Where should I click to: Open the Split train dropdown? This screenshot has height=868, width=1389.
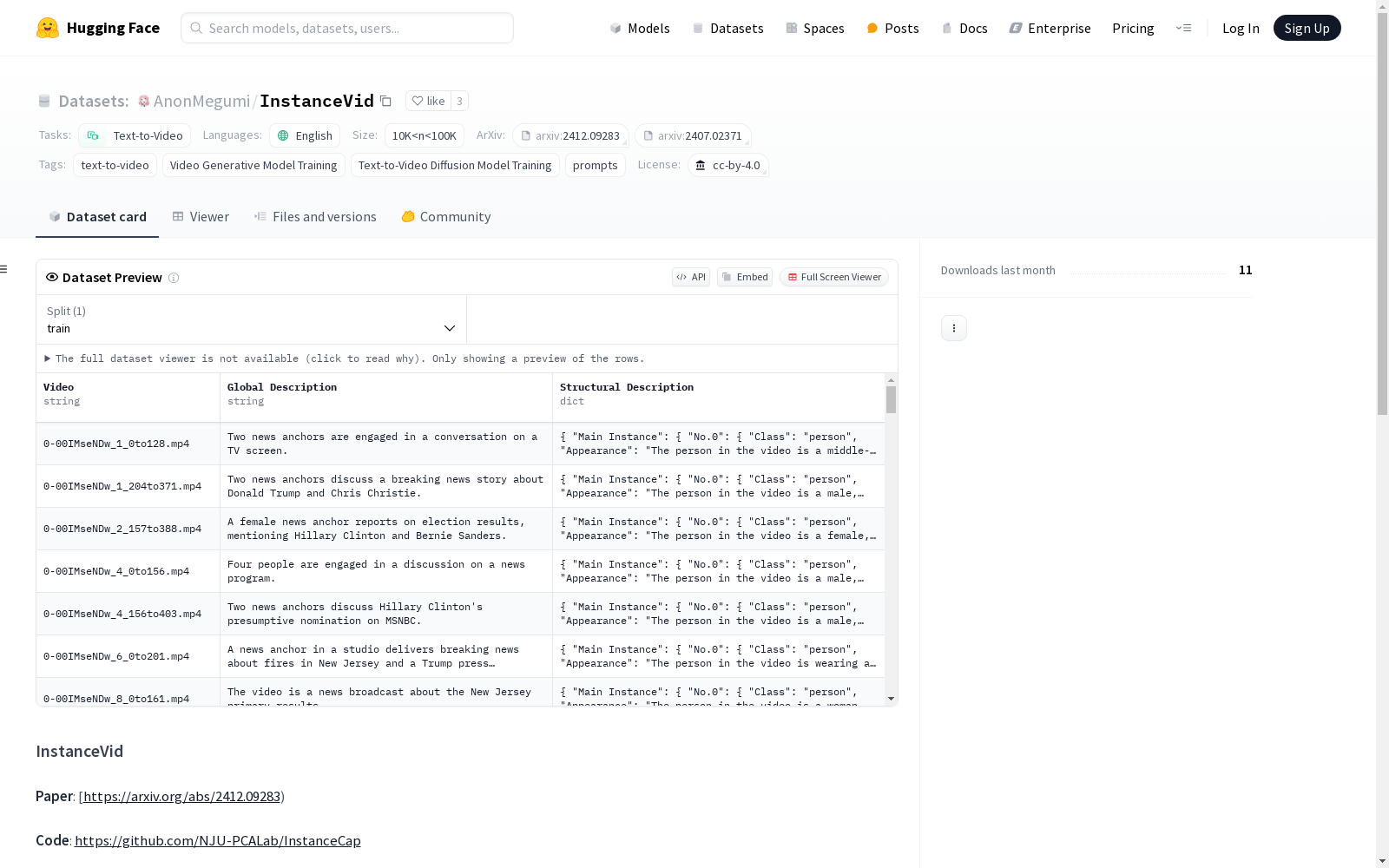[x=251, y=319]
